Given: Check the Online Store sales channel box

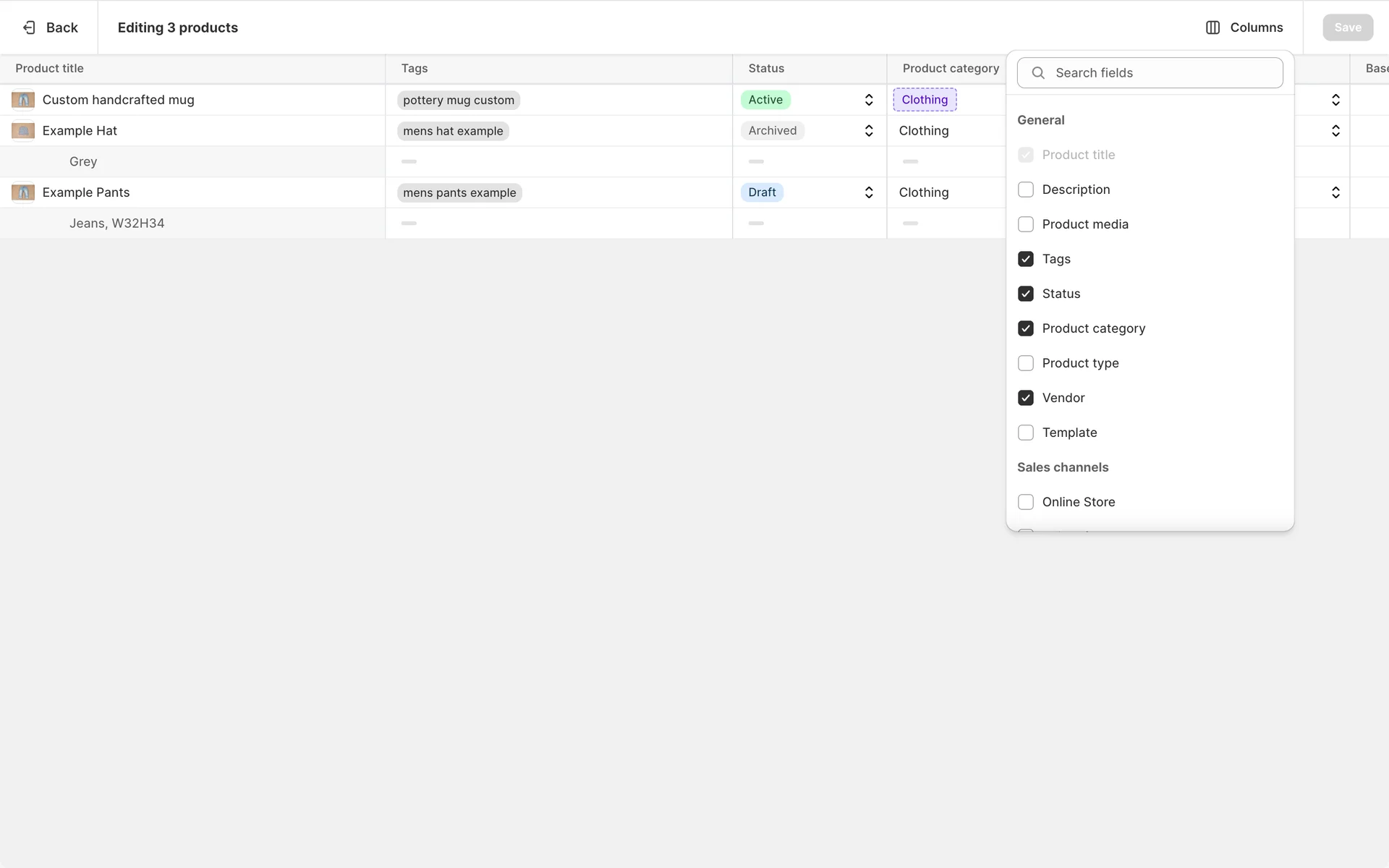Looking at the screenshot, I should click(1025, 502).
